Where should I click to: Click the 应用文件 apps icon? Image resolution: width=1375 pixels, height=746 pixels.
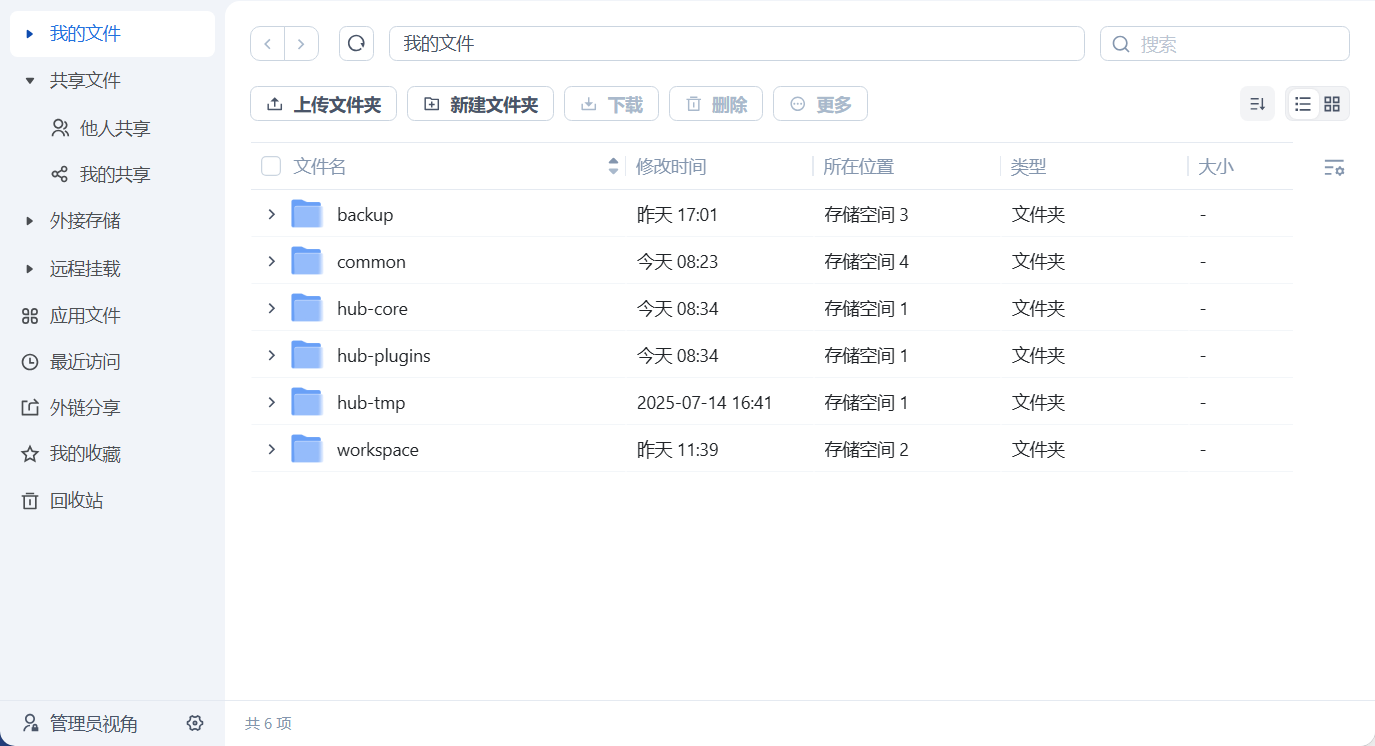point(30,316)
